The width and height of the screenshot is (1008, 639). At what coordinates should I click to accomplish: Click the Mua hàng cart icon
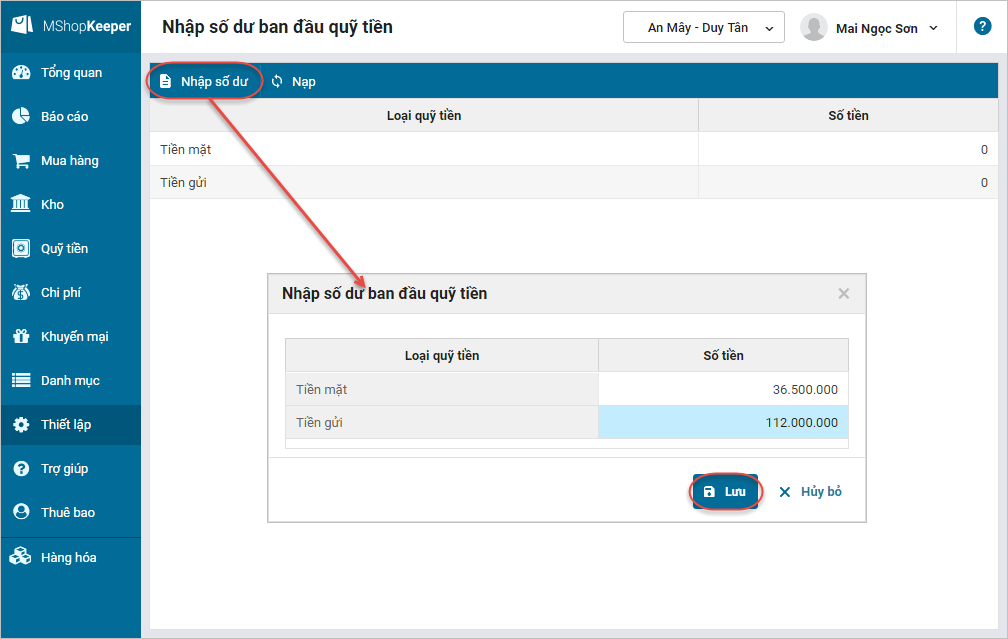pos(21,161)
